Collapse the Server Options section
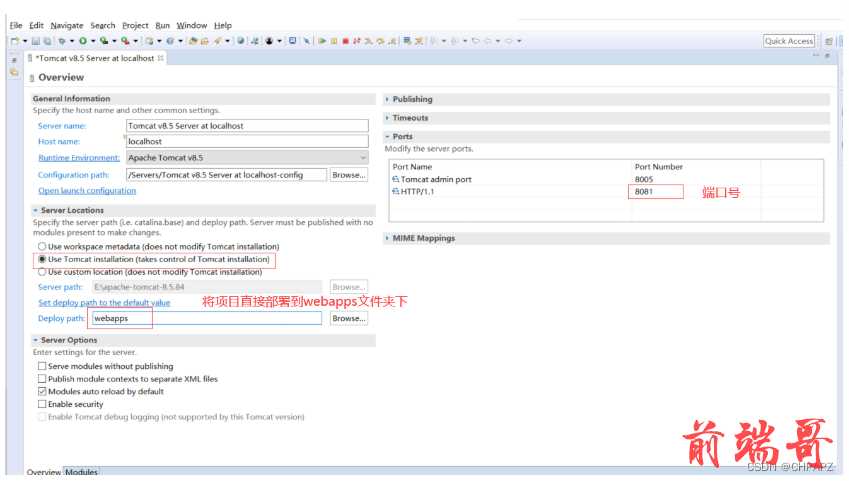The height and width of the screenshot is (481, 849). tap(36, 340)
